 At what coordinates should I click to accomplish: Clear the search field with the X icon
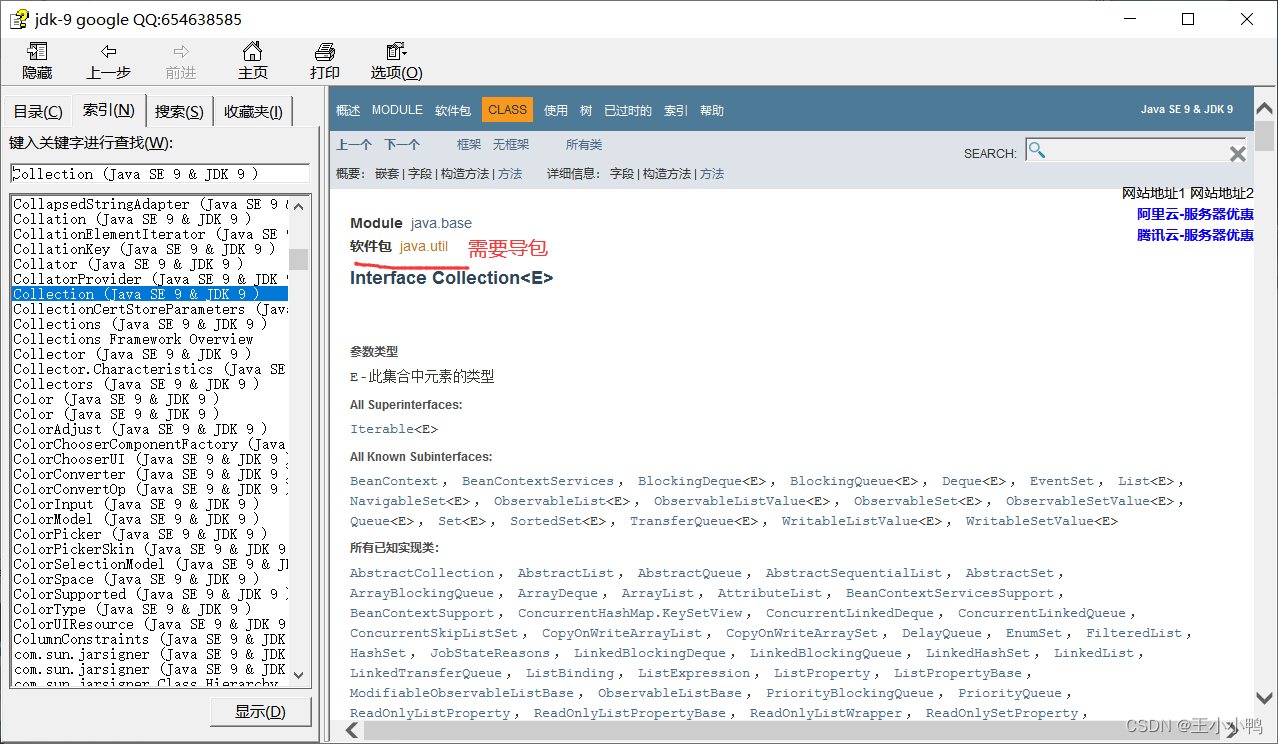point(1237,152)
